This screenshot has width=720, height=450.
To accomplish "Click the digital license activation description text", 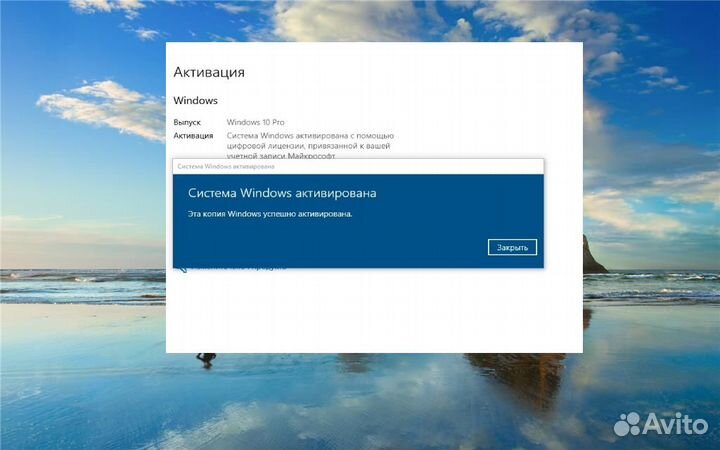I will [310, 146].
